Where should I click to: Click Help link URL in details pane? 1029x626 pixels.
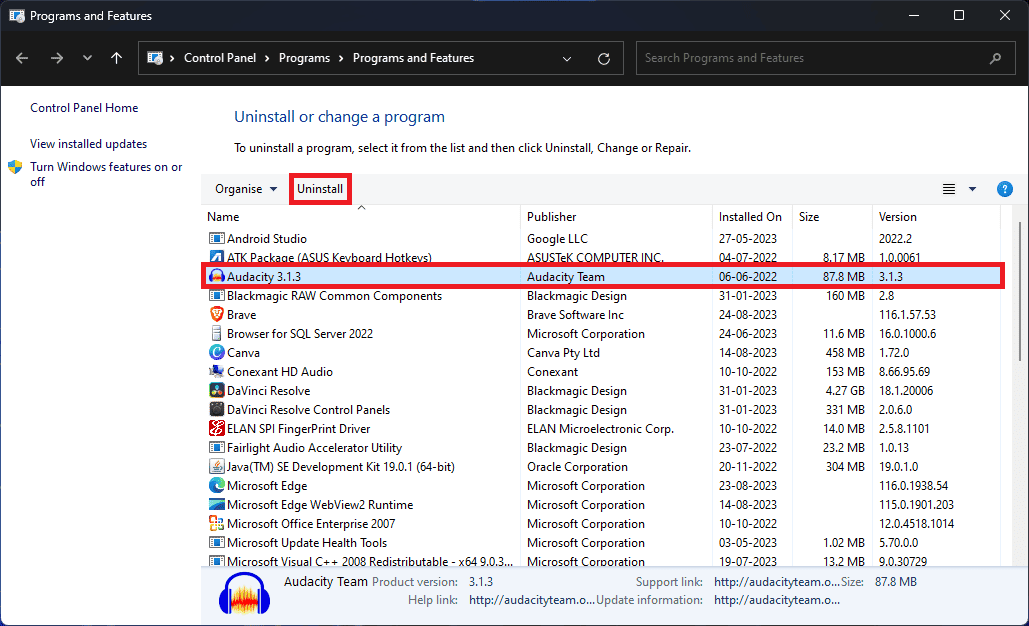pos(532,600)
